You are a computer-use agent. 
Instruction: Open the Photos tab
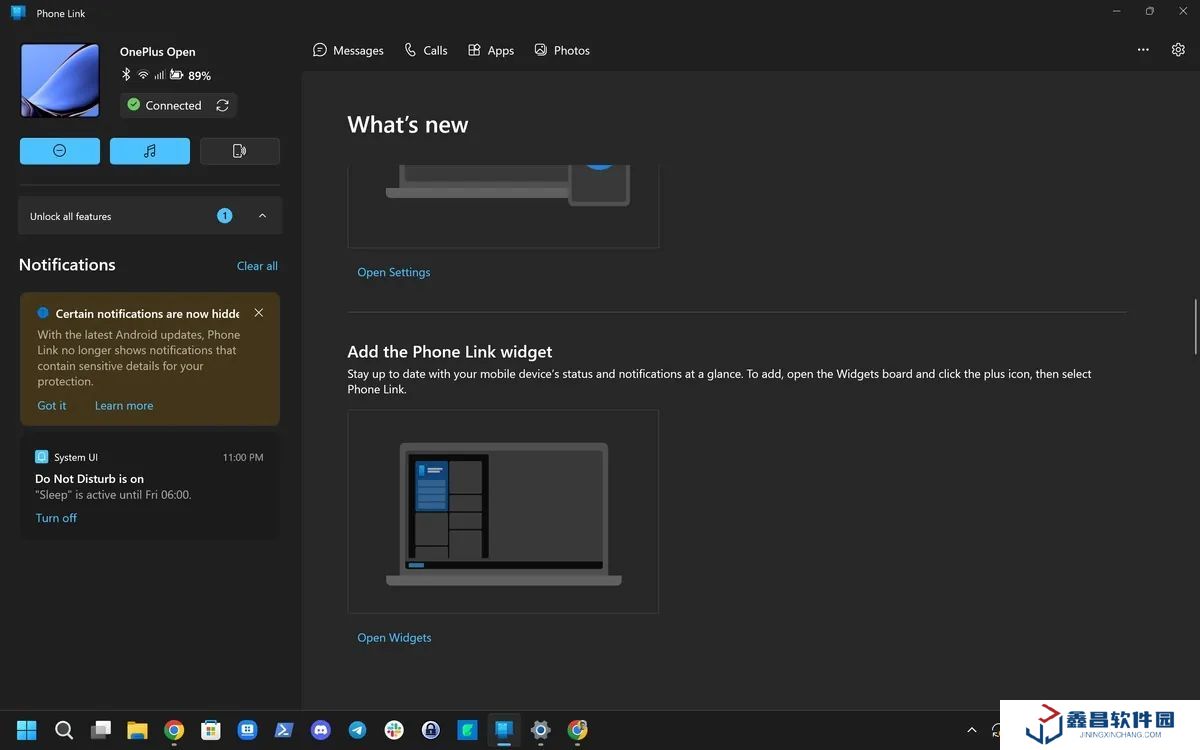561,50
